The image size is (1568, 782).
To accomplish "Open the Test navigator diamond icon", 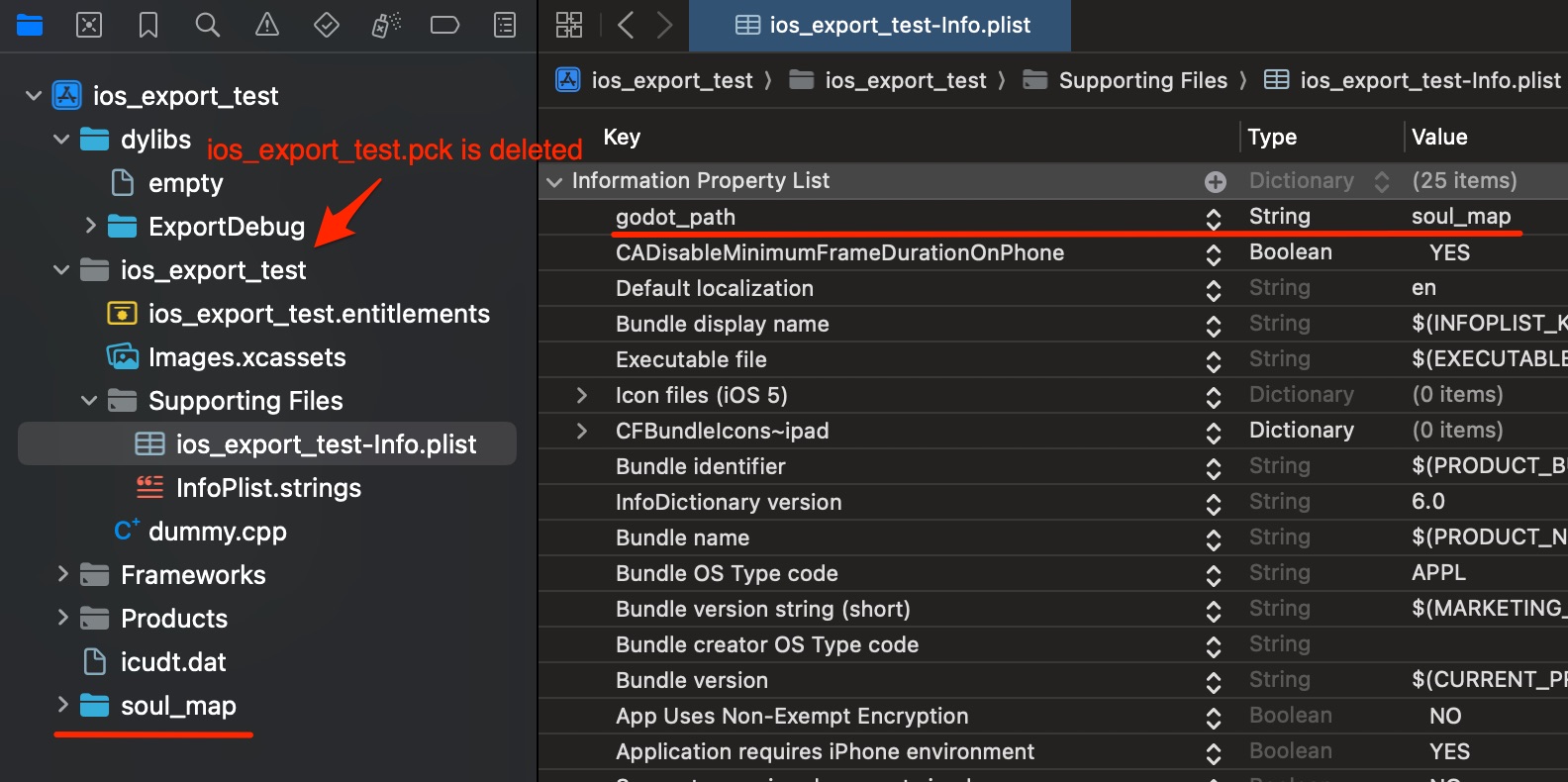I will [x=327, y=25].
